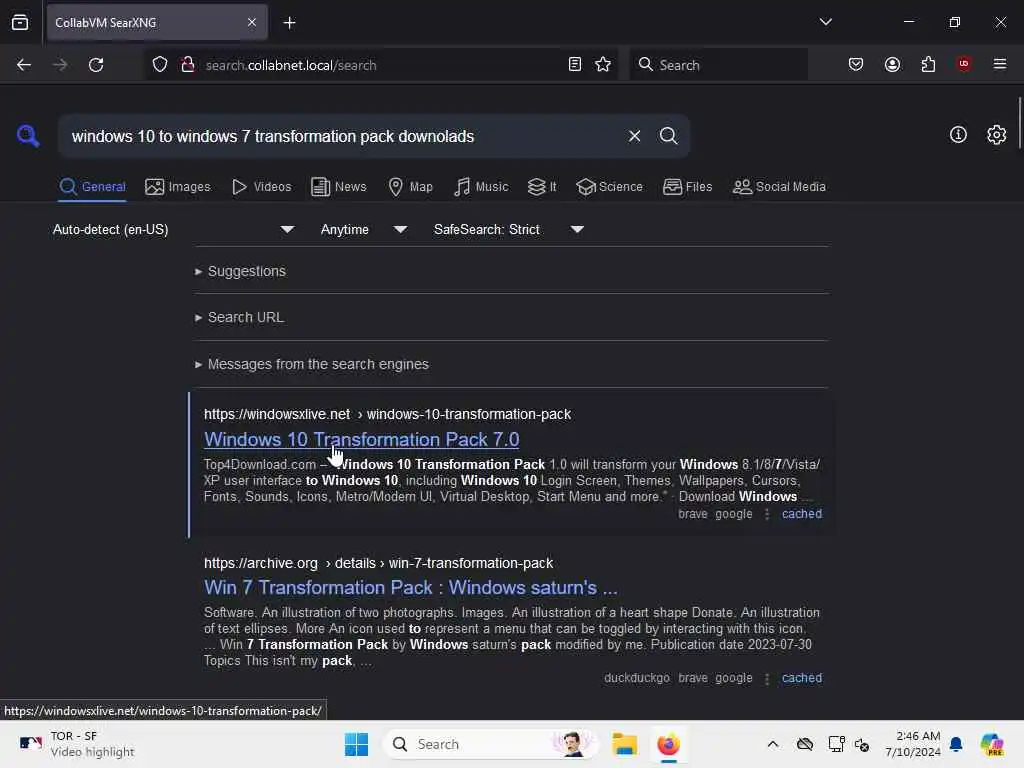1024x768 pixels.
Task: Open Extensions puzzle icon
Action: pos(928,64)
